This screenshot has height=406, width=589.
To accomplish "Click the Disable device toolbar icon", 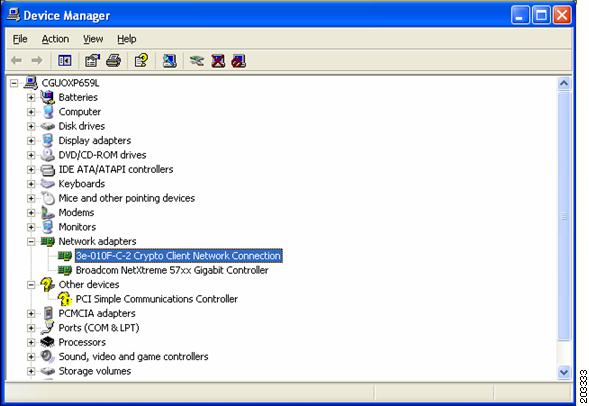I will point(239,60).
